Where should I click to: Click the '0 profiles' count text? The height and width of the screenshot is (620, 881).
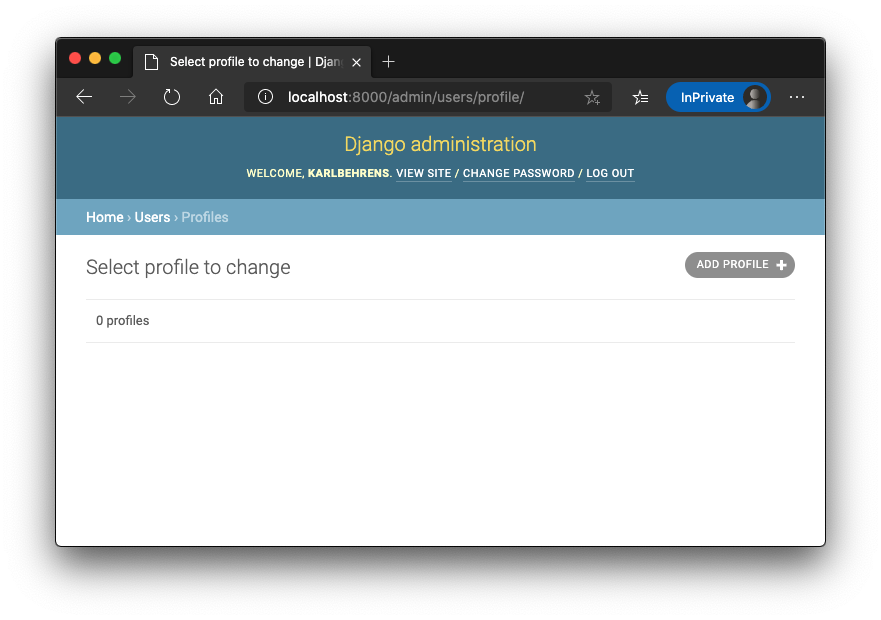click(x=122, y=320)
